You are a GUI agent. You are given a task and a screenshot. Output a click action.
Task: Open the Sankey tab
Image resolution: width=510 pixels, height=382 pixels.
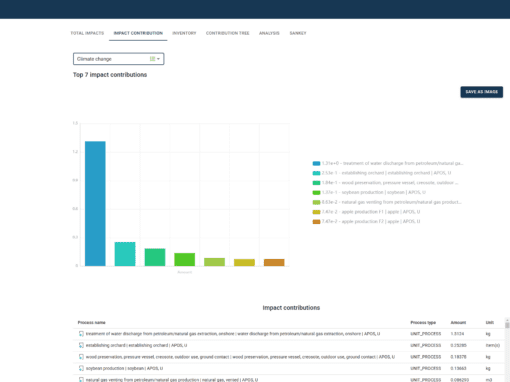pos(298,33)
